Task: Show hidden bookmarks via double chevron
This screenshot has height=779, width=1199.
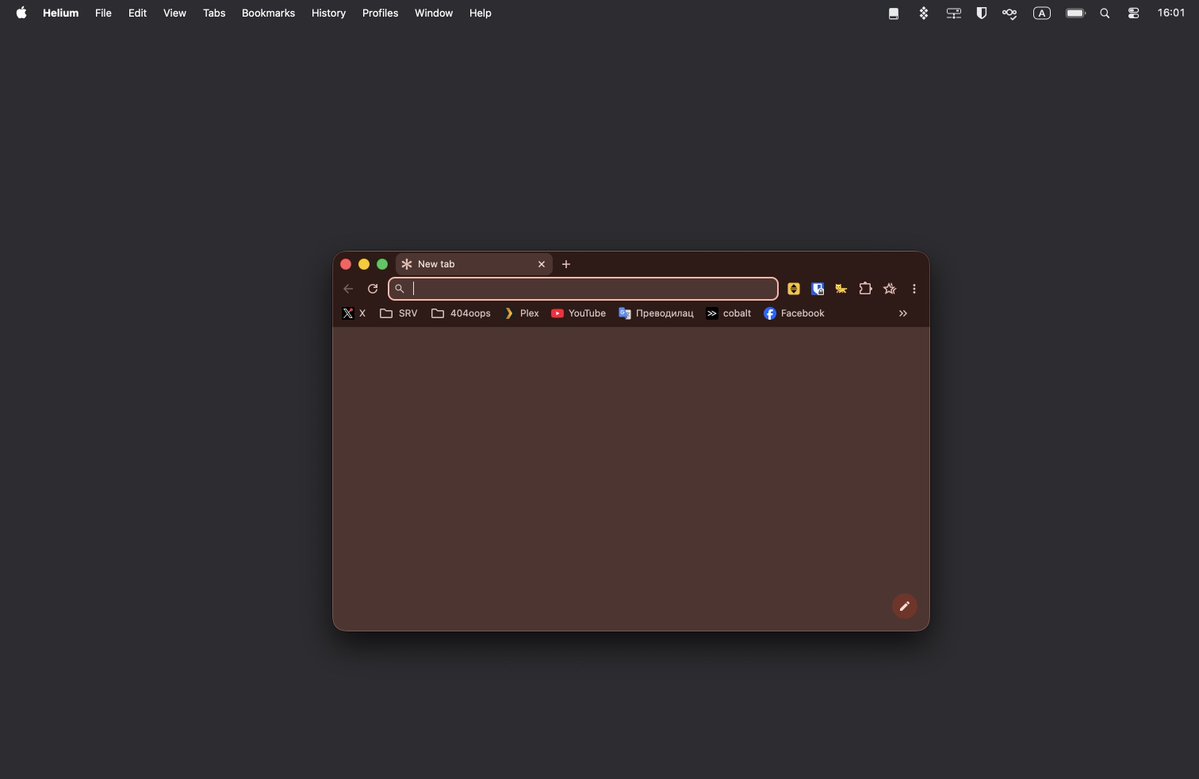Action: pyautogui.click(x=903, y=313)
